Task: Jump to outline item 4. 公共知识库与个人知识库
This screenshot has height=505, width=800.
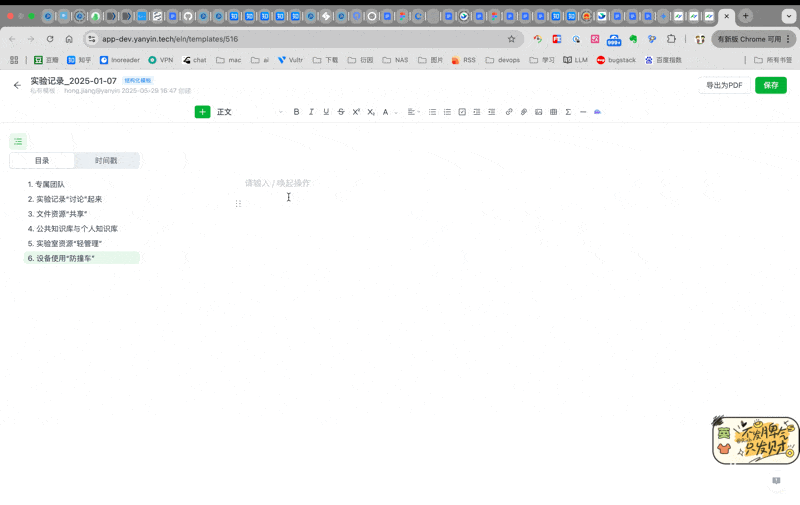Action: (x=72, y=229)
